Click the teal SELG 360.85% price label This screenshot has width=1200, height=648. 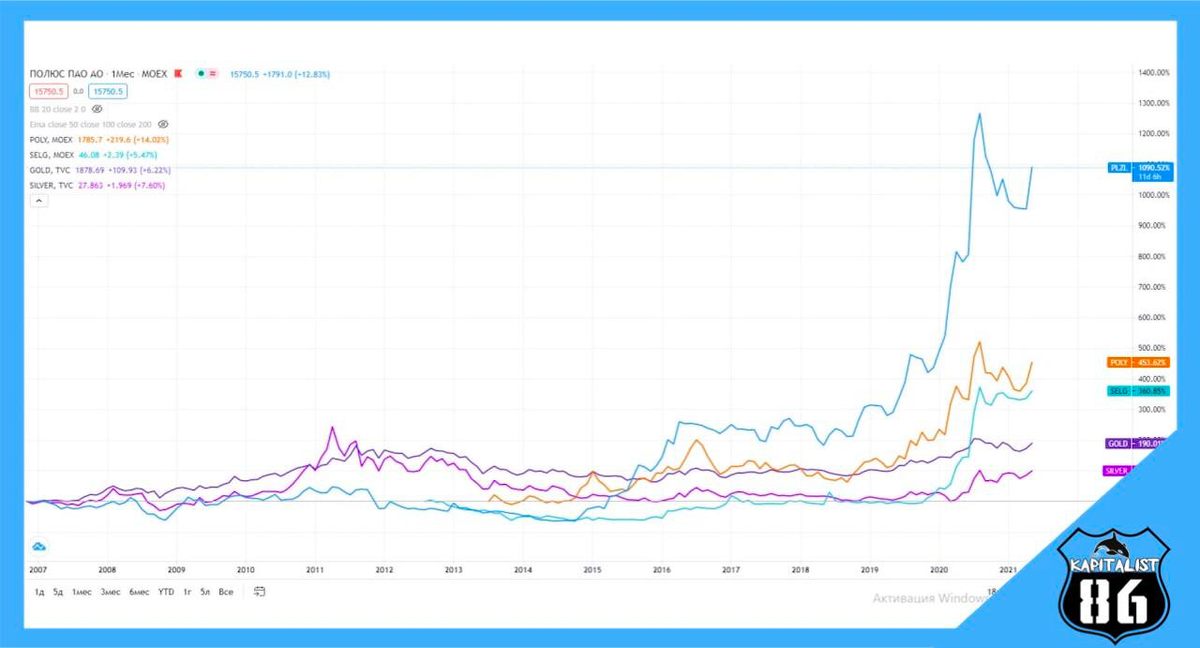pyautogui.click(x=1136, y=392)
